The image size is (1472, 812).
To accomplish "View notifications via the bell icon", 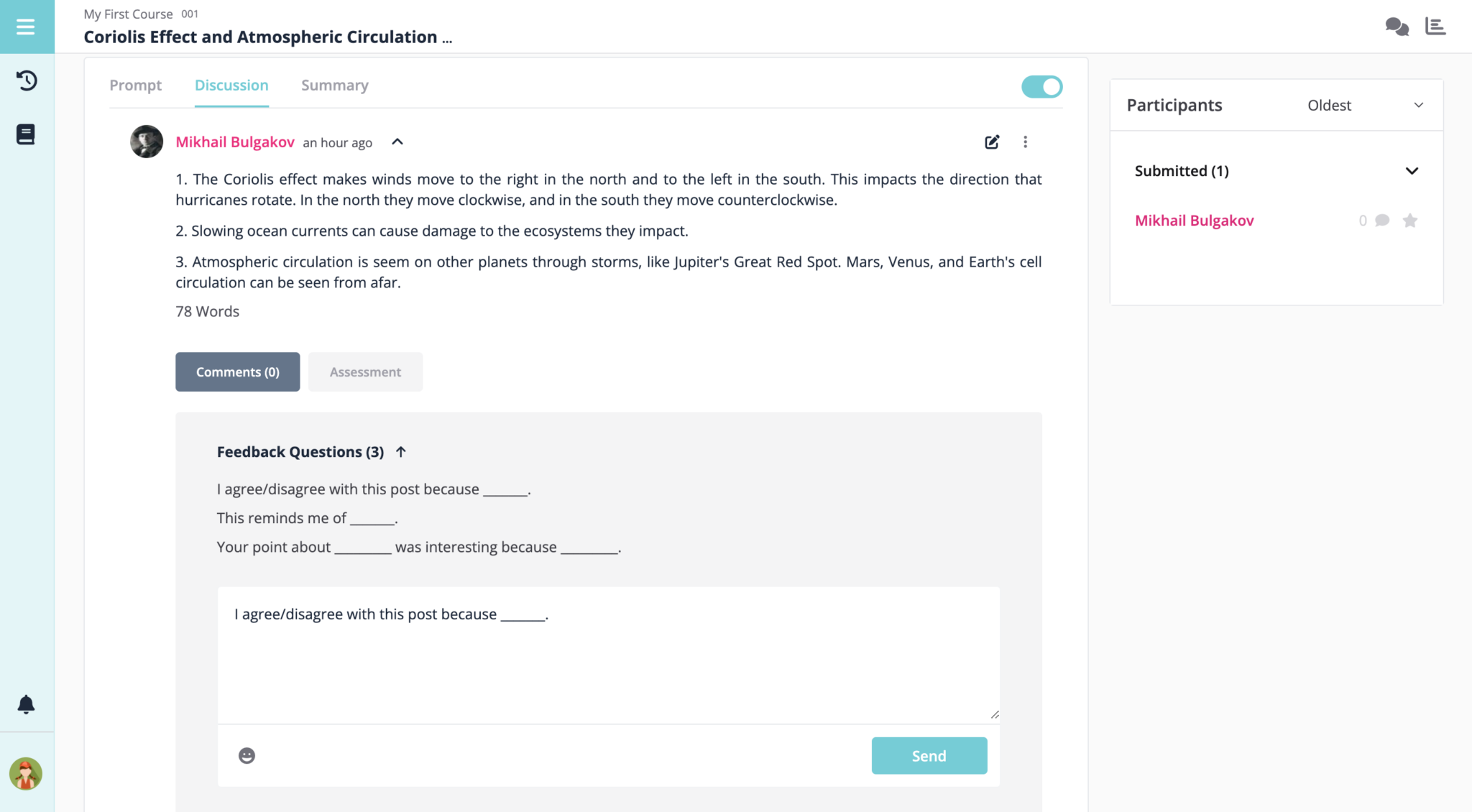I will coord(26,705).
